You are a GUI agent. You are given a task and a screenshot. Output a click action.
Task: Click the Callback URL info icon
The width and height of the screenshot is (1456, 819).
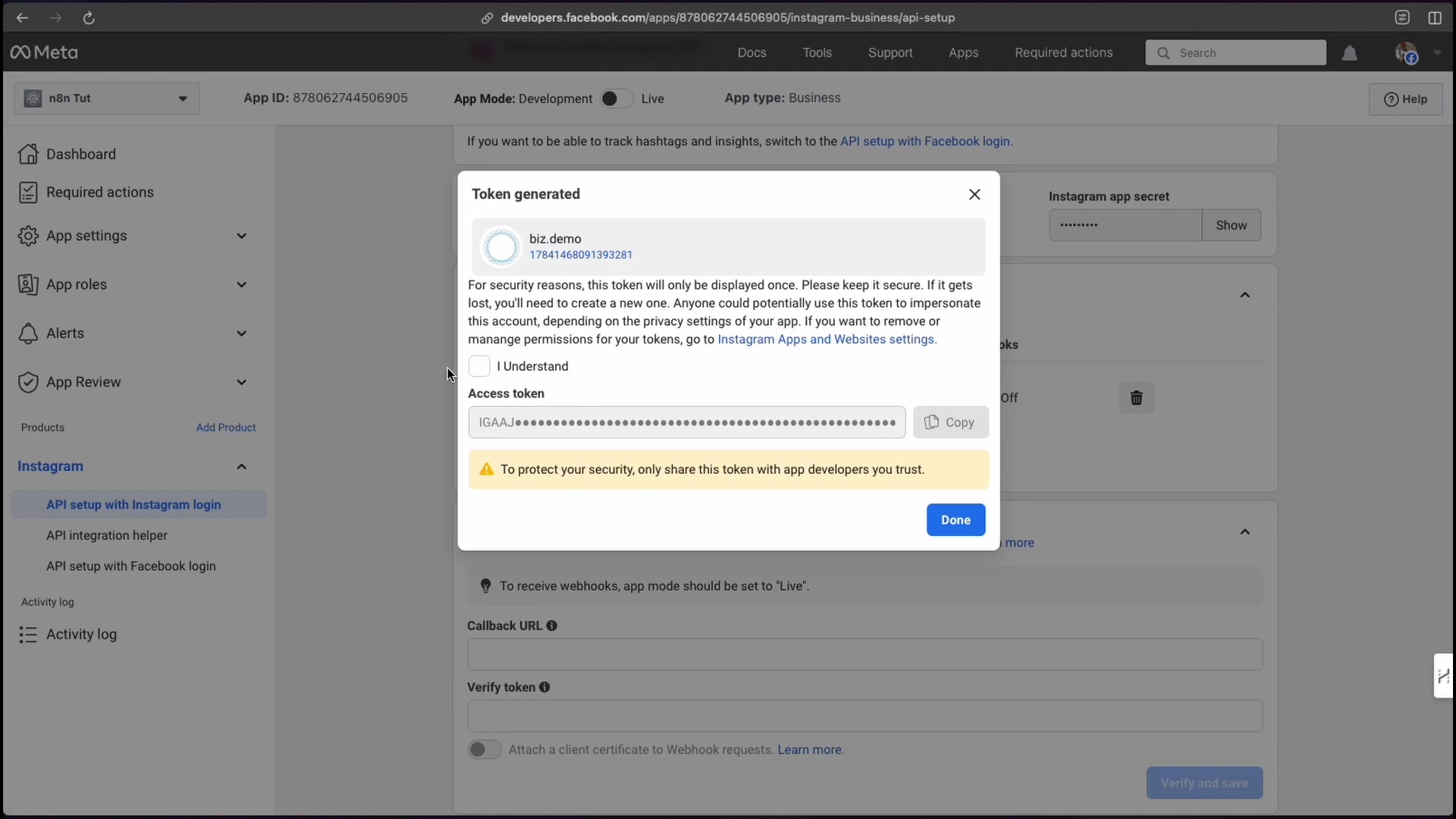point(551,626)
